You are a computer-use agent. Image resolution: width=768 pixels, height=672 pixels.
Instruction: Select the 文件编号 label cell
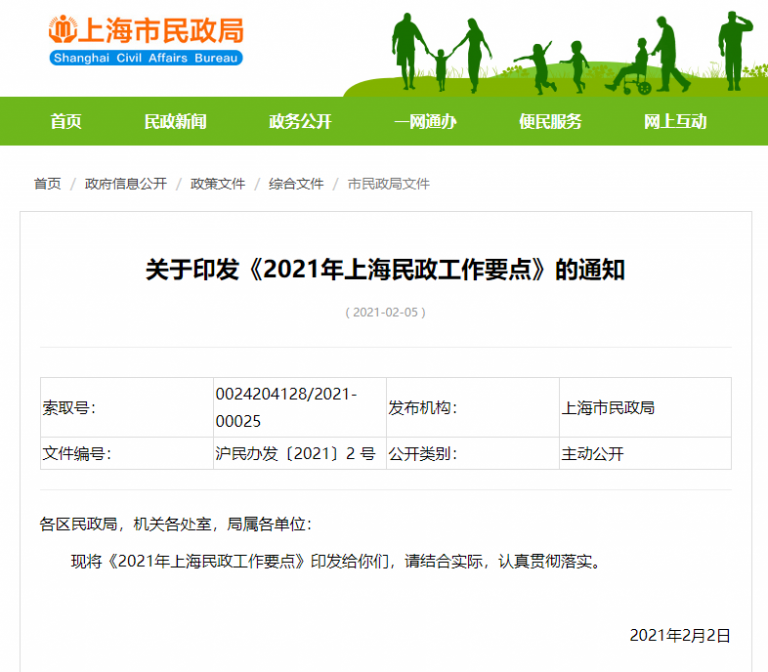tap(127, 454)
